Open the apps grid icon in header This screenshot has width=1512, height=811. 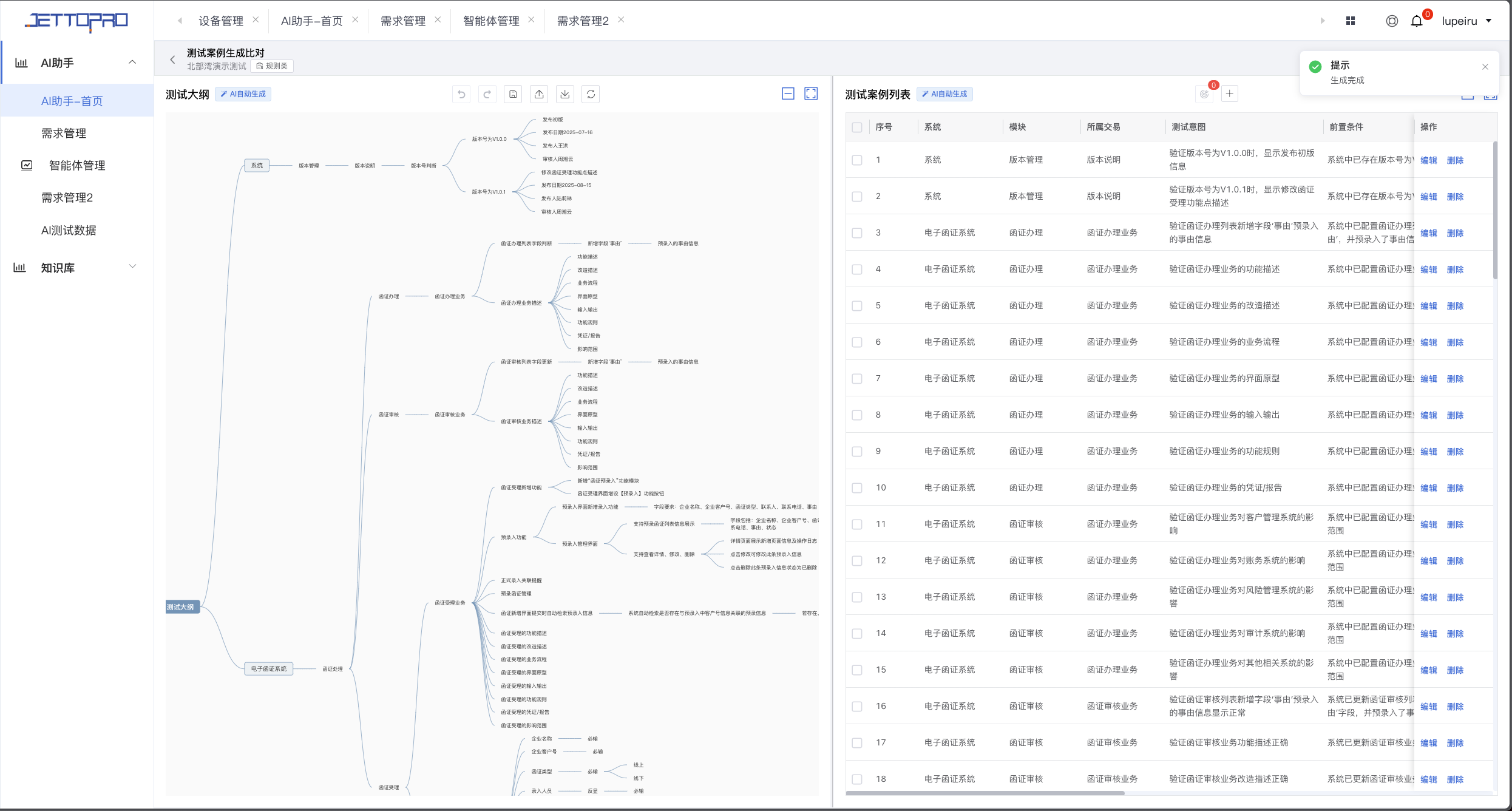pos(1351,21)
